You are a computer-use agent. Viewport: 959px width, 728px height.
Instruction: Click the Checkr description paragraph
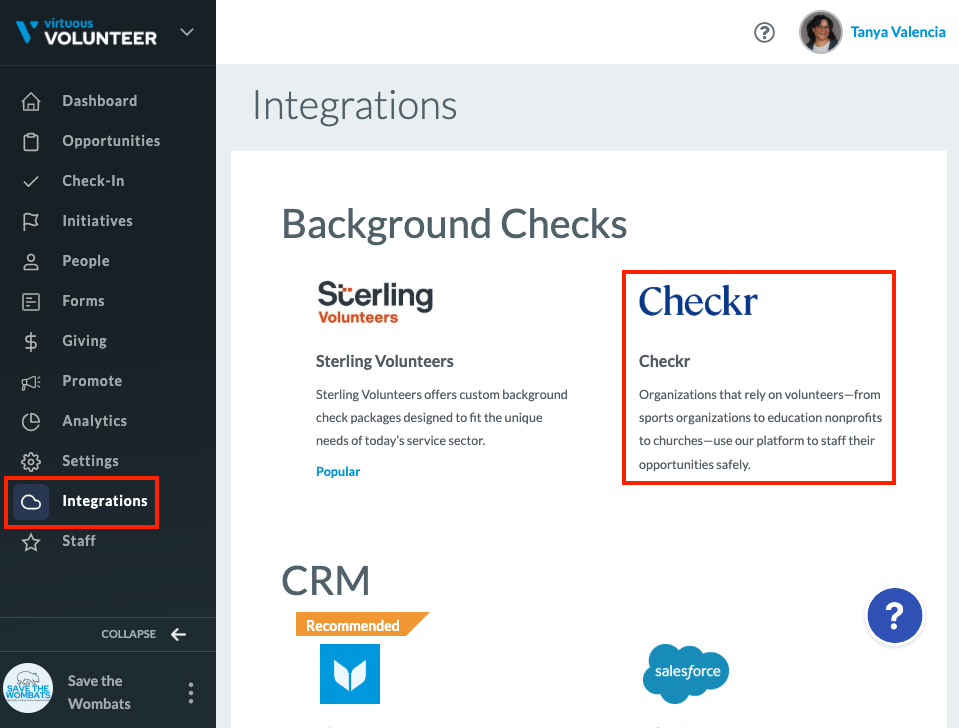coord(760,429)
